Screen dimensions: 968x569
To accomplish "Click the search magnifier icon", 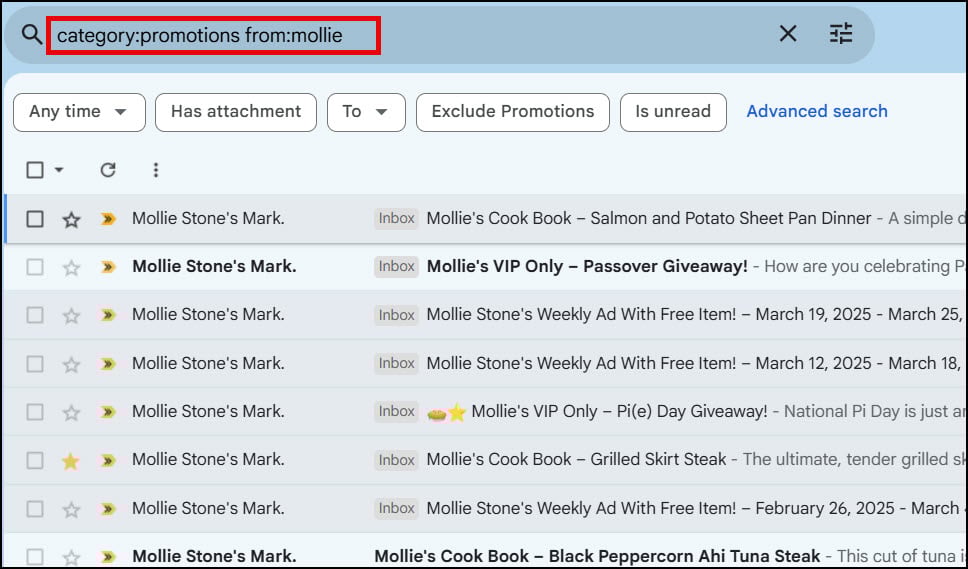I will pyautogui.click(x=32, y=35).
